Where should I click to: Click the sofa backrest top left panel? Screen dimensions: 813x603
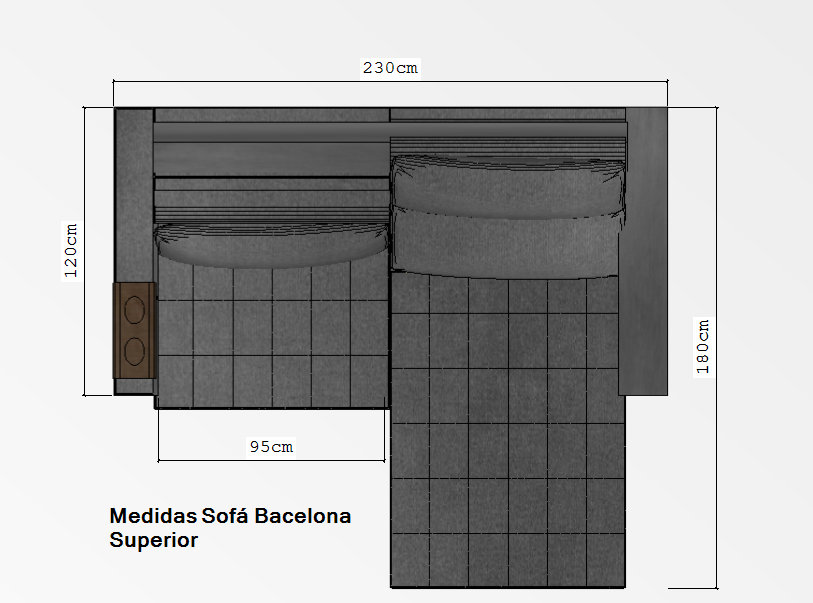(271, 116)
